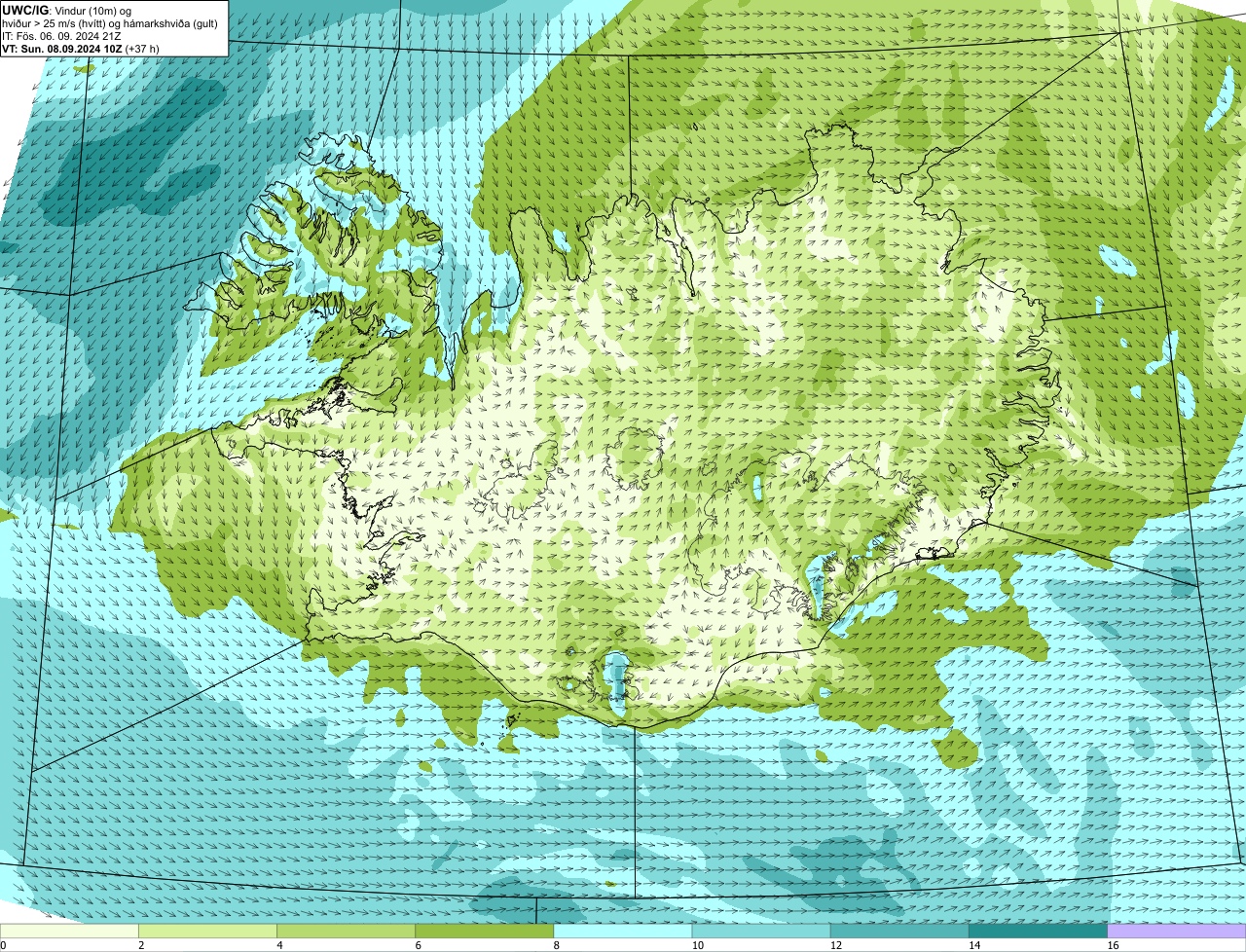1246x952 pixels.
Task: Click the light teal 10–12 m/s legend swatch
Action: coord(761,932)
